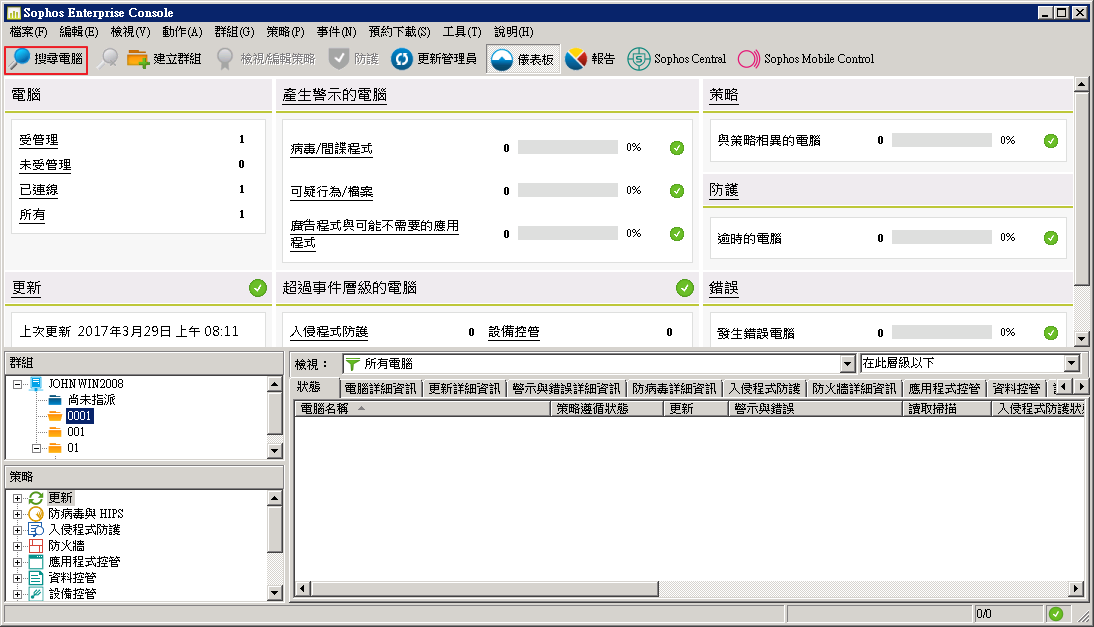1094x627 pixels.
Task: Select 防病毒與 HIPS policy icon
Action: coord(36,514)
